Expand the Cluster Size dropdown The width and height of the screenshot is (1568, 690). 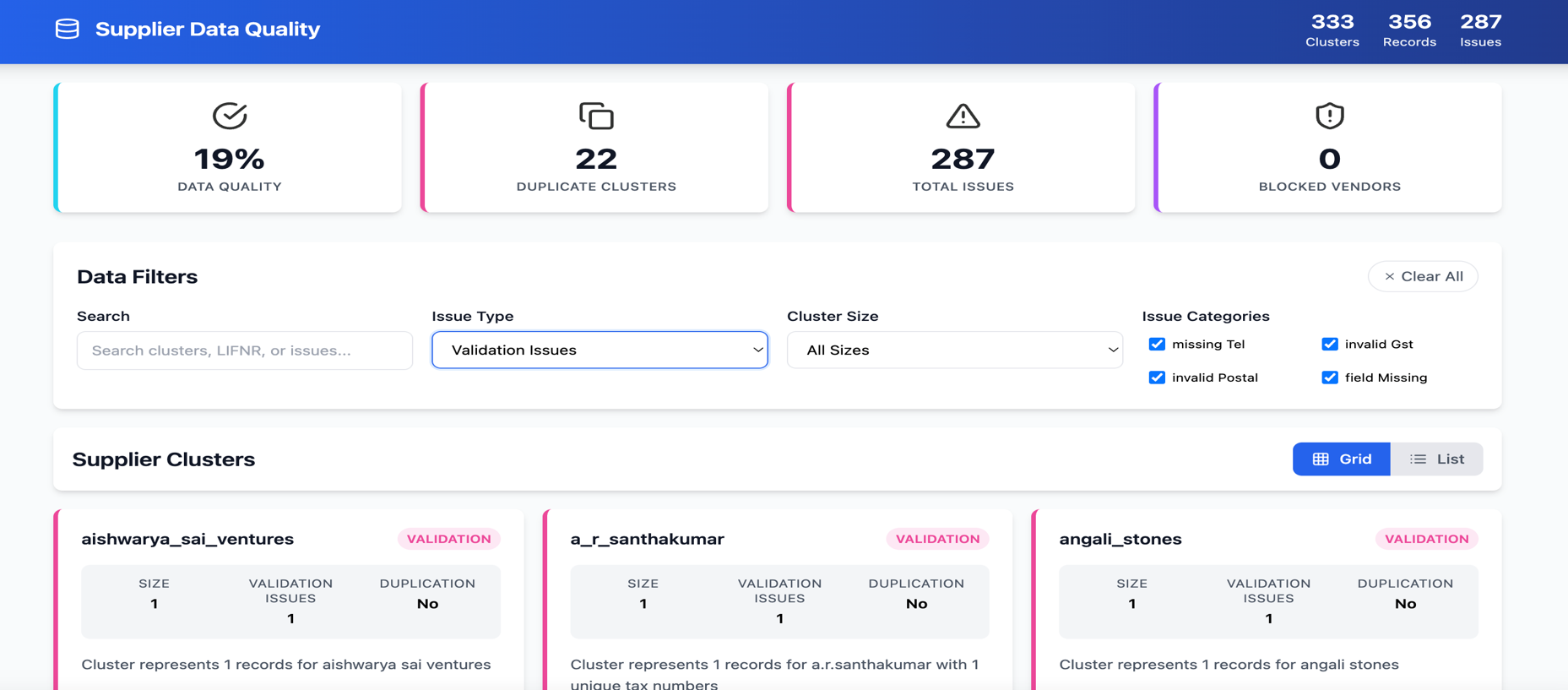[x=954, y=350]
